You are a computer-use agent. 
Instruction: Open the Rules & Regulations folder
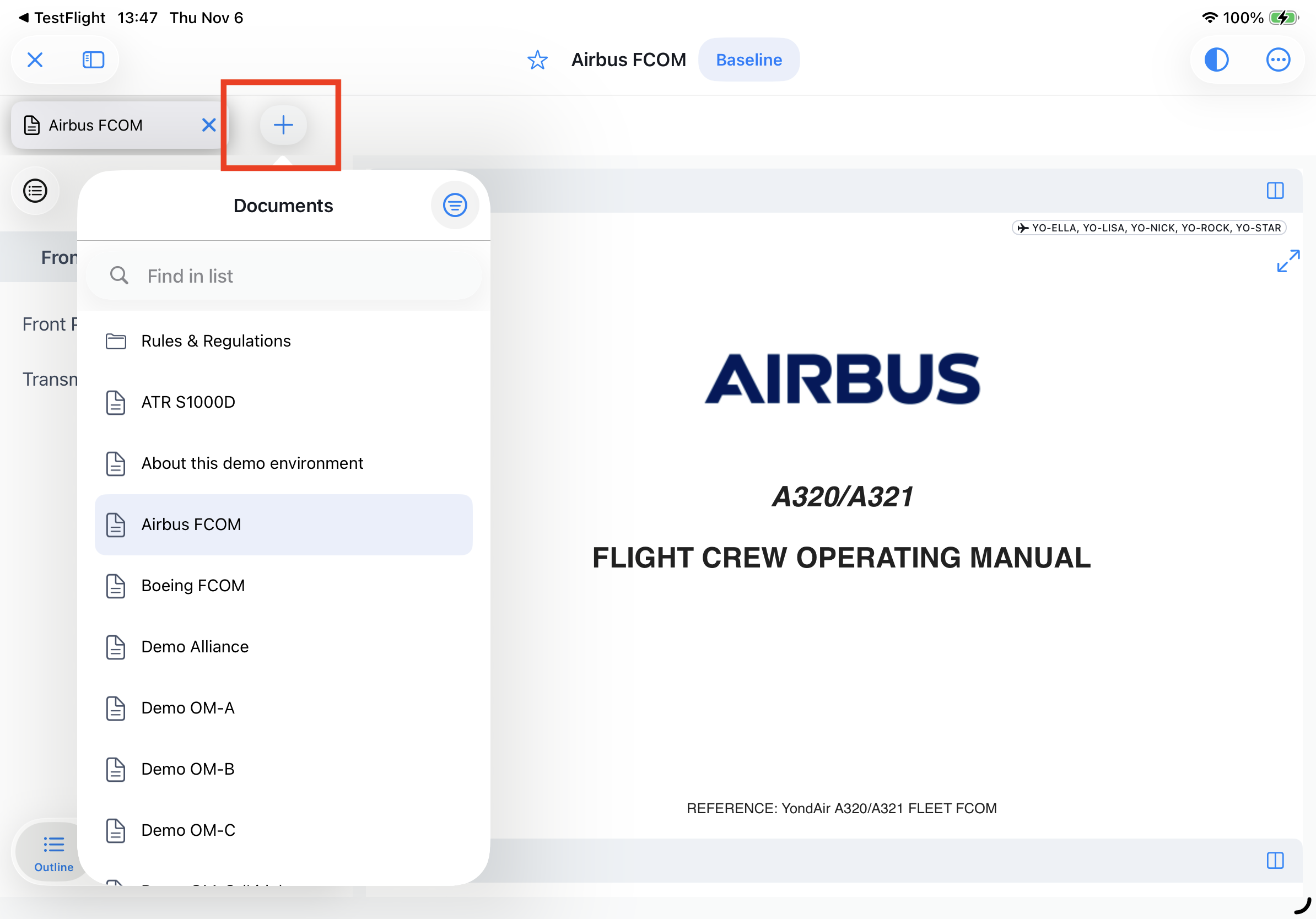(x=215, y=341)
